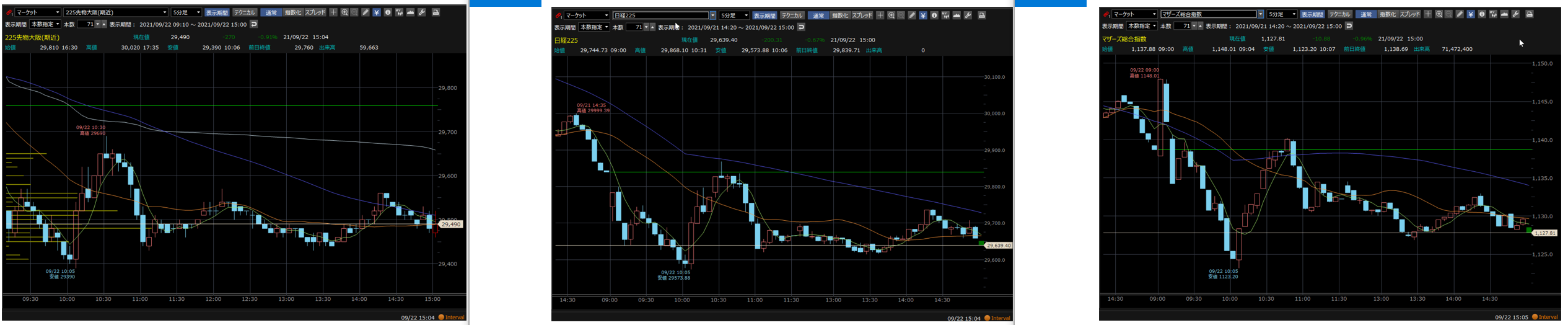Click 表示期間 button on マザーズ総合指数 chart

(x=1312, y=14)
